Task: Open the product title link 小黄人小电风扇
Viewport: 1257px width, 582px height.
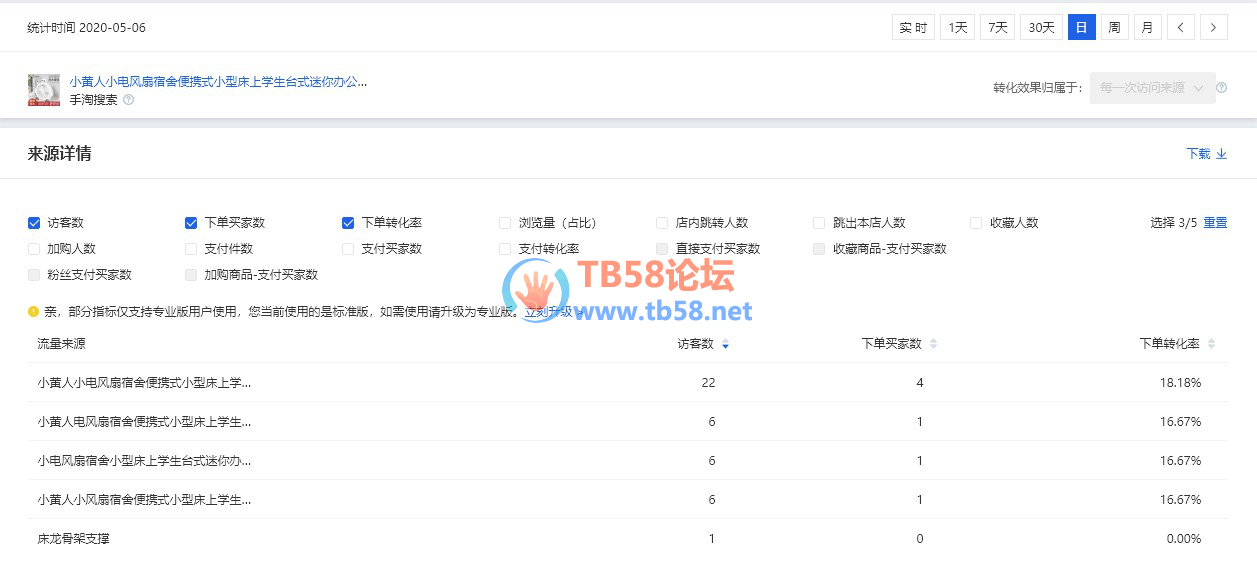Action: pyautogui.click(x=218, y=82)
